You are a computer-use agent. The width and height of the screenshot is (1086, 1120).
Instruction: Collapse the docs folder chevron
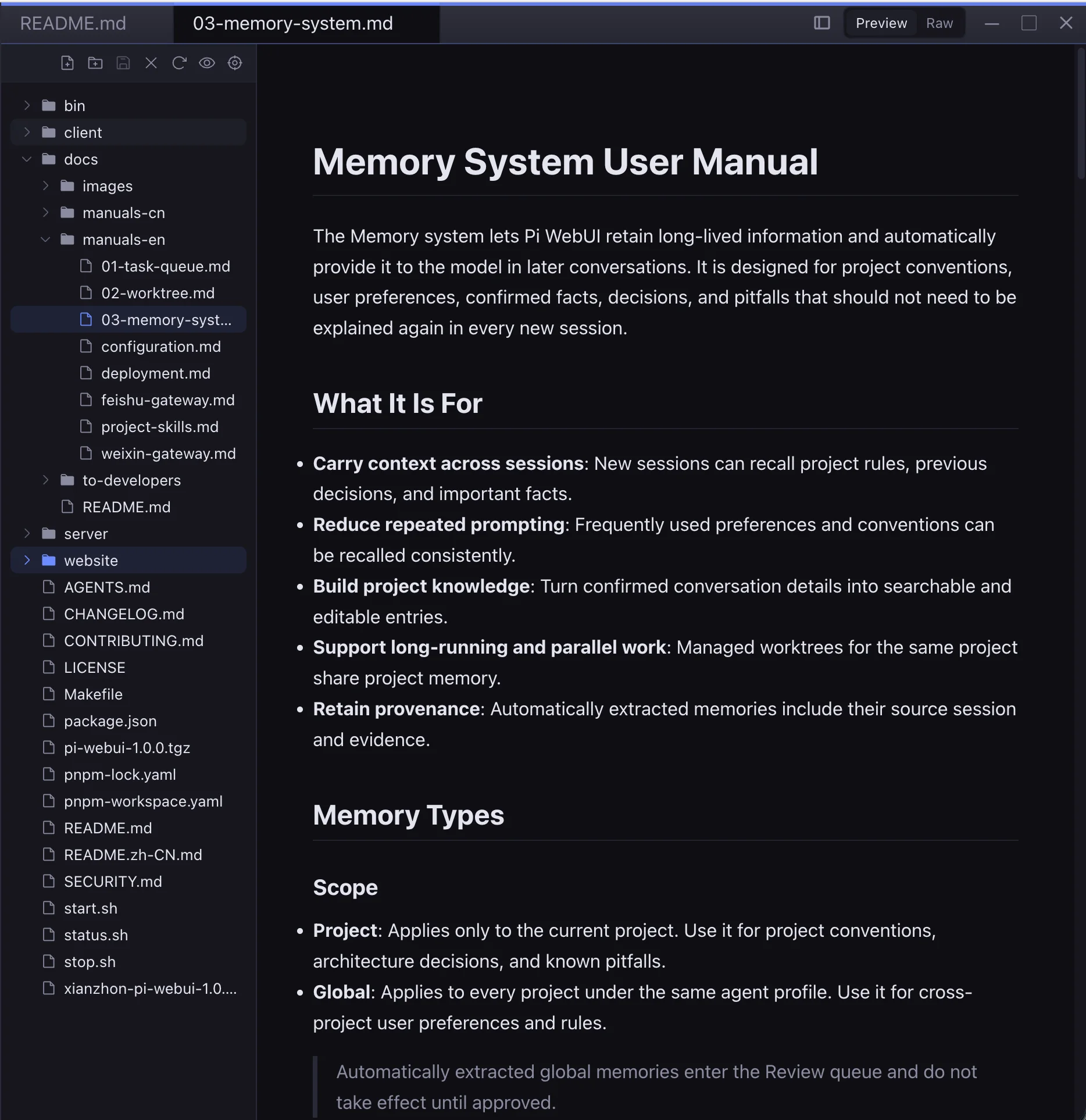tap(27, 159)
